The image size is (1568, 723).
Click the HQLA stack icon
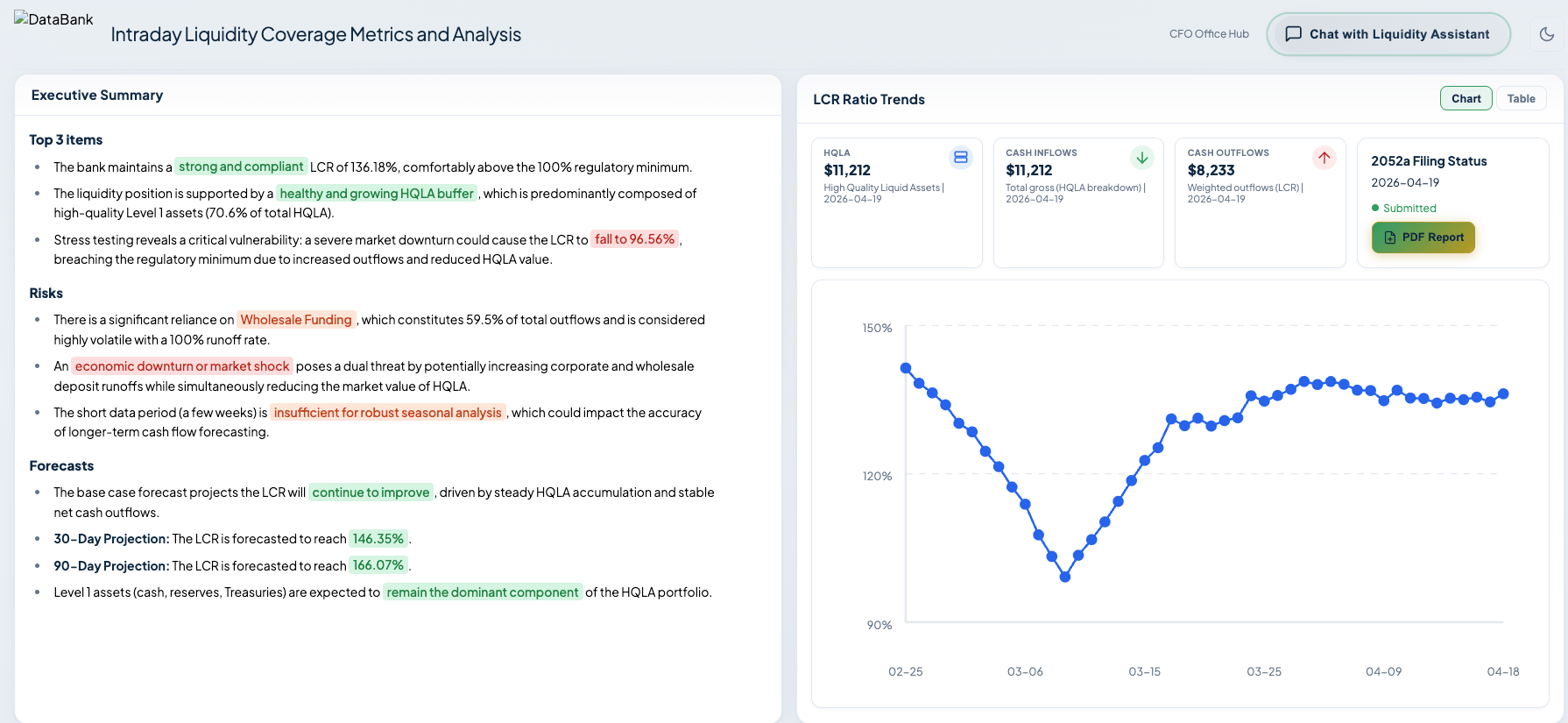click(961, 158)
